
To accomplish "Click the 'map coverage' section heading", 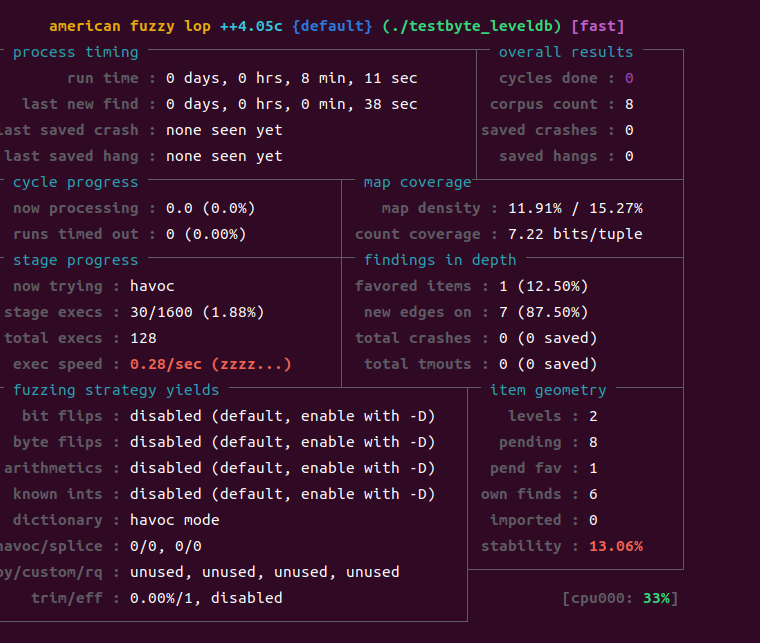I will tap(417, 182).
